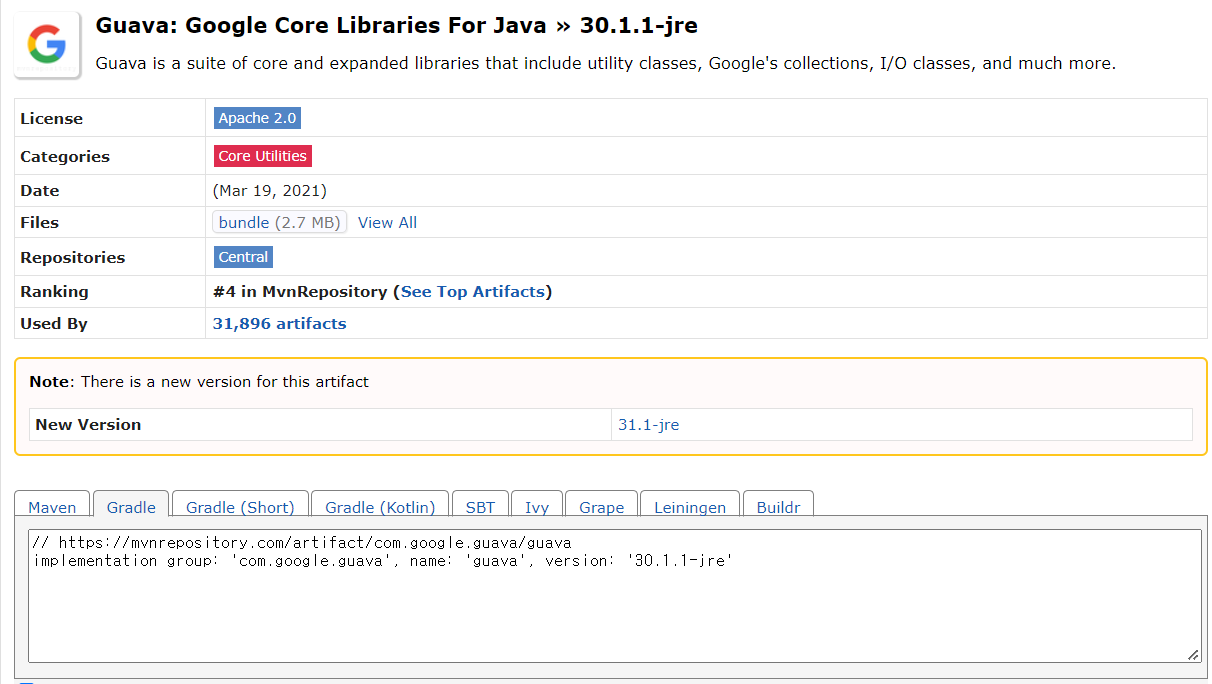Switch to the Buildr tab

tap(778, 505)
